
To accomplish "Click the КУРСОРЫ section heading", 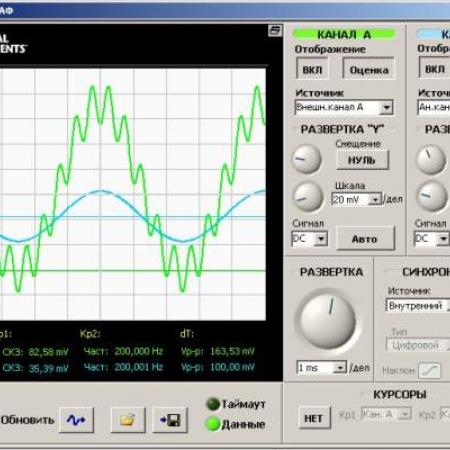I will point(400,394).
